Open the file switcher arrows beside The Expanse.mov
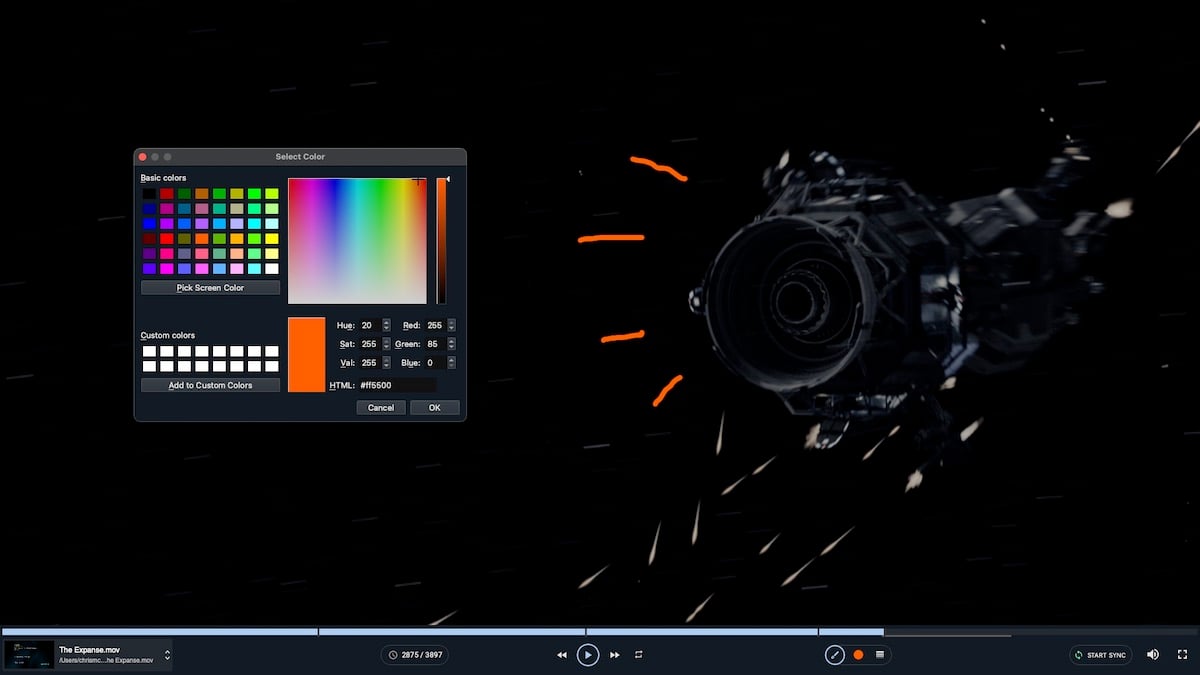Screen dimensions: 1200x675 (x=167, y=655)
